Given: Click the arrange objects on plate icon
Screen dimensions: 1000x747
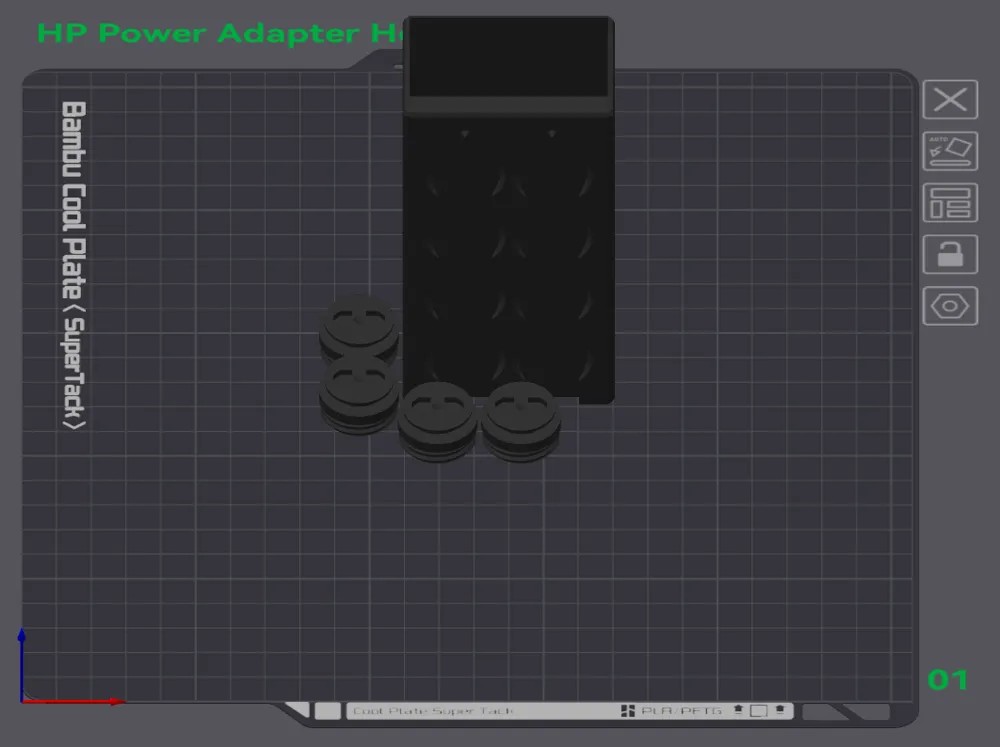Looking at the screenshot, I should (950, 203).
